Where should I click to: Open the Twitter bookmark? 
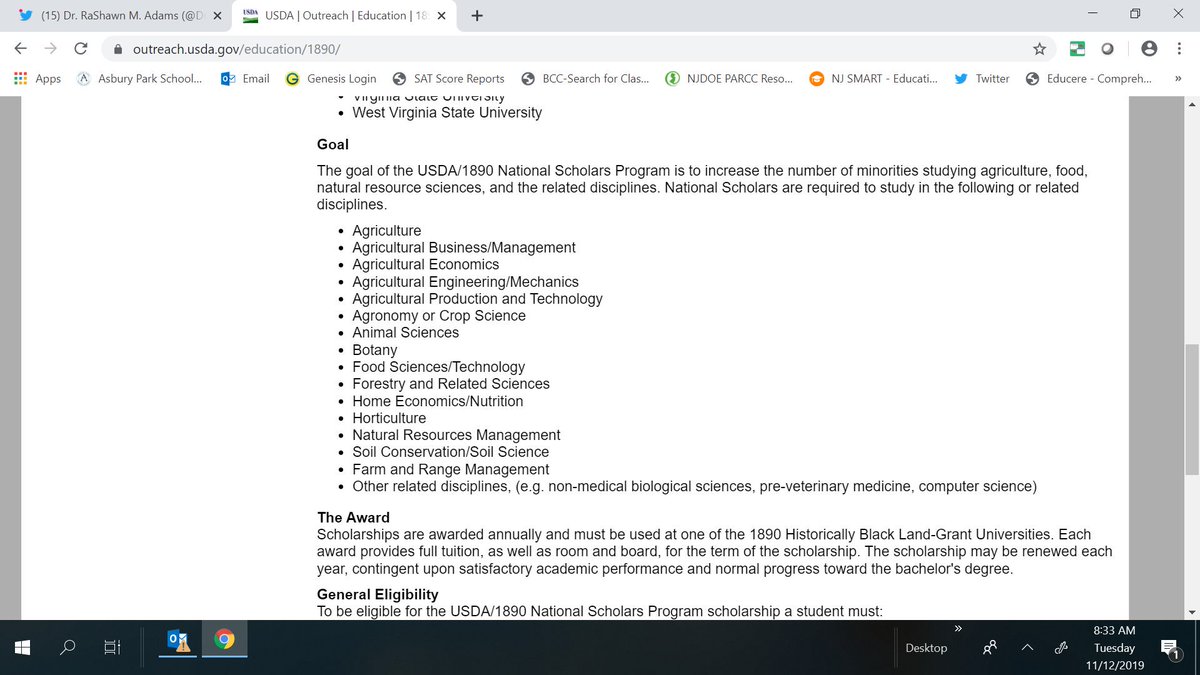(982, 78)
